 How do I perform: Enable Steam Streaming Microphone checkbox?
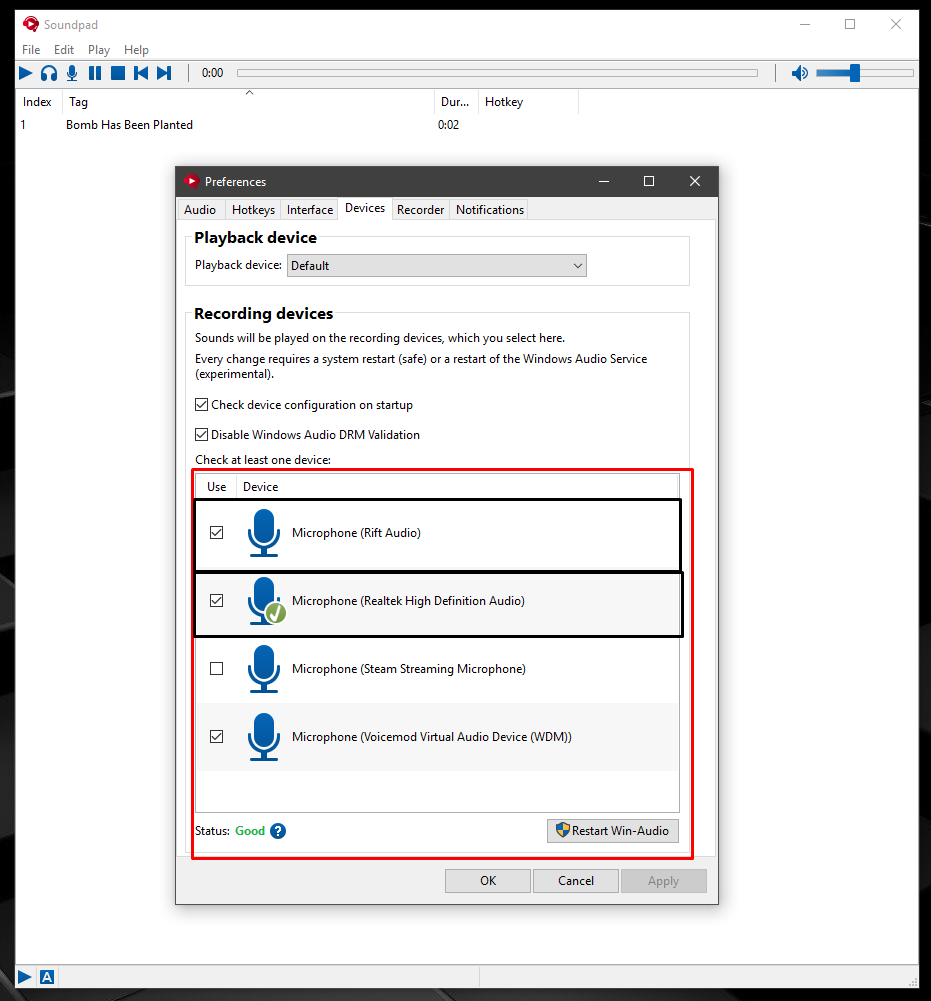(x=216, y=668)
